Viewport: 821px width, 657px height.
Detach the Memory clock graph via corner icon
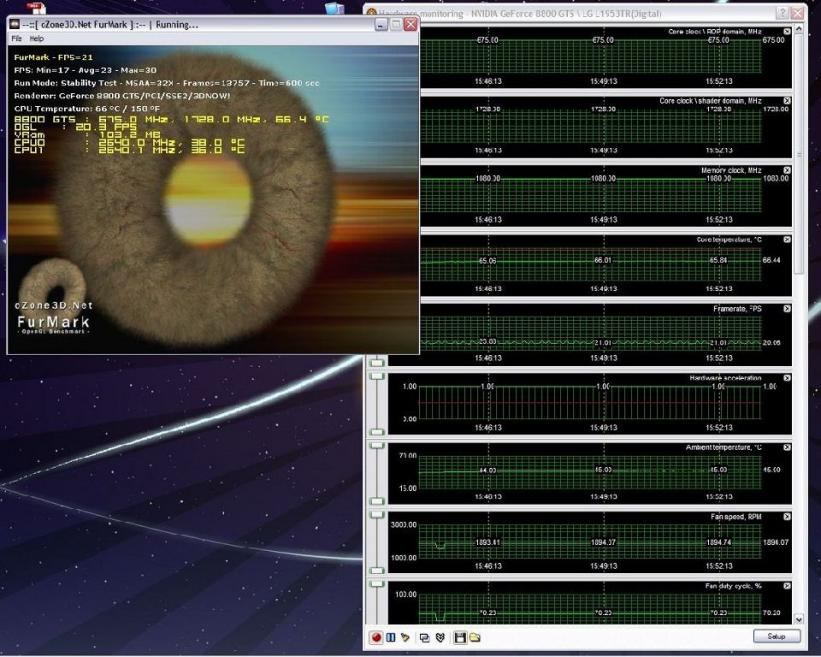tap(786, 170)
